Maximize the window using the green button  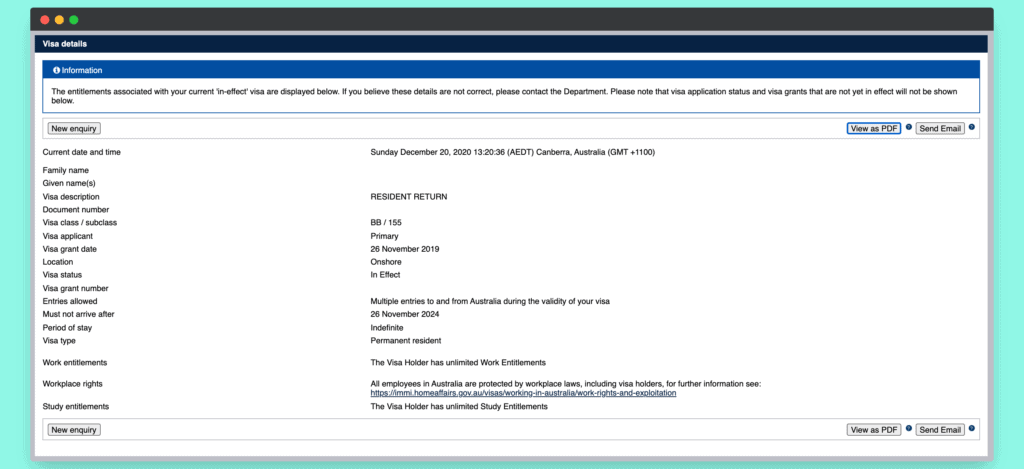click(74, 20)
